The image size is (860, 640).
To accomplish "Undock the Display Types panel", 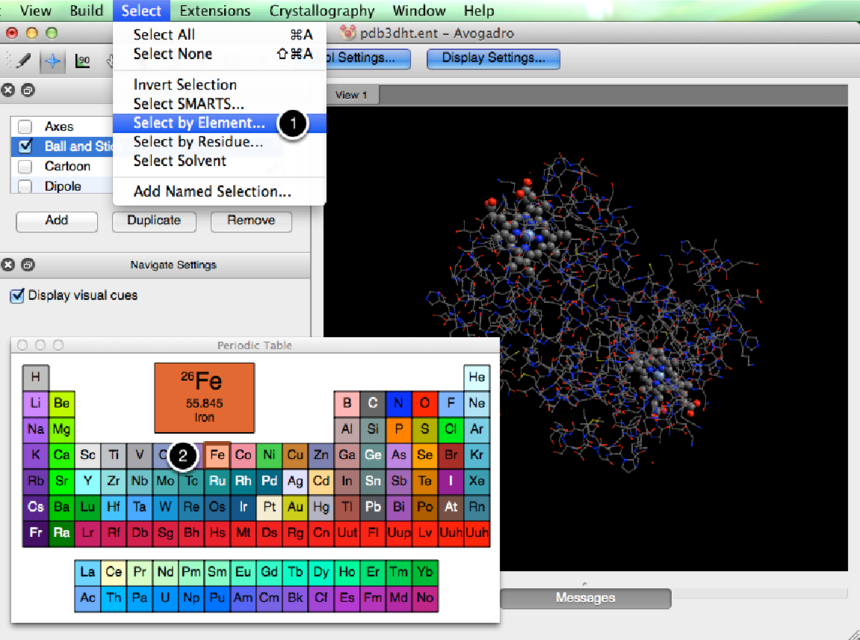I will click(x=28, y=90).
